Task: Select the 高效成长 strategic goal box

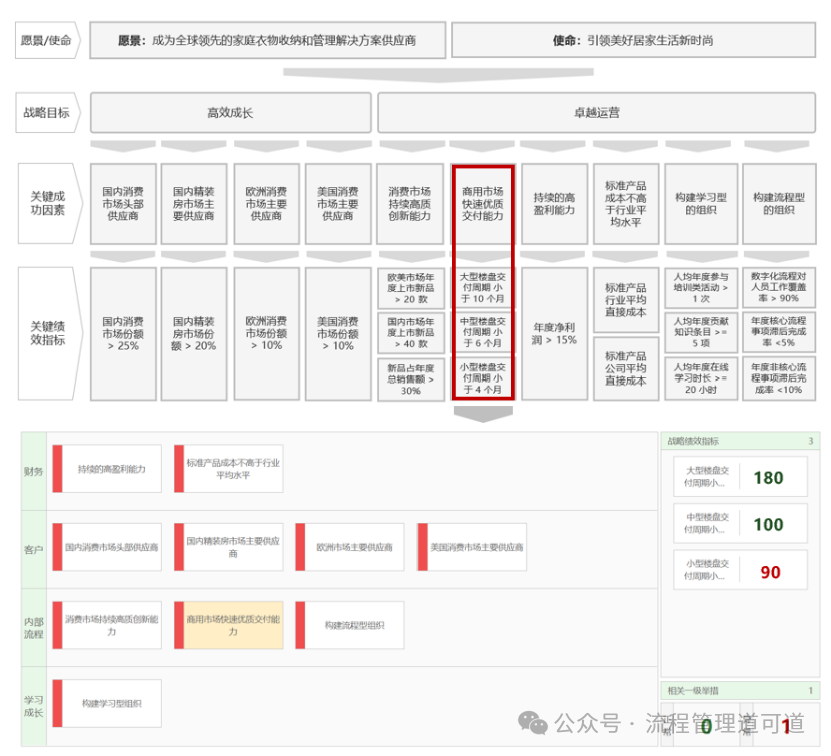Action: tap(230, 113)
